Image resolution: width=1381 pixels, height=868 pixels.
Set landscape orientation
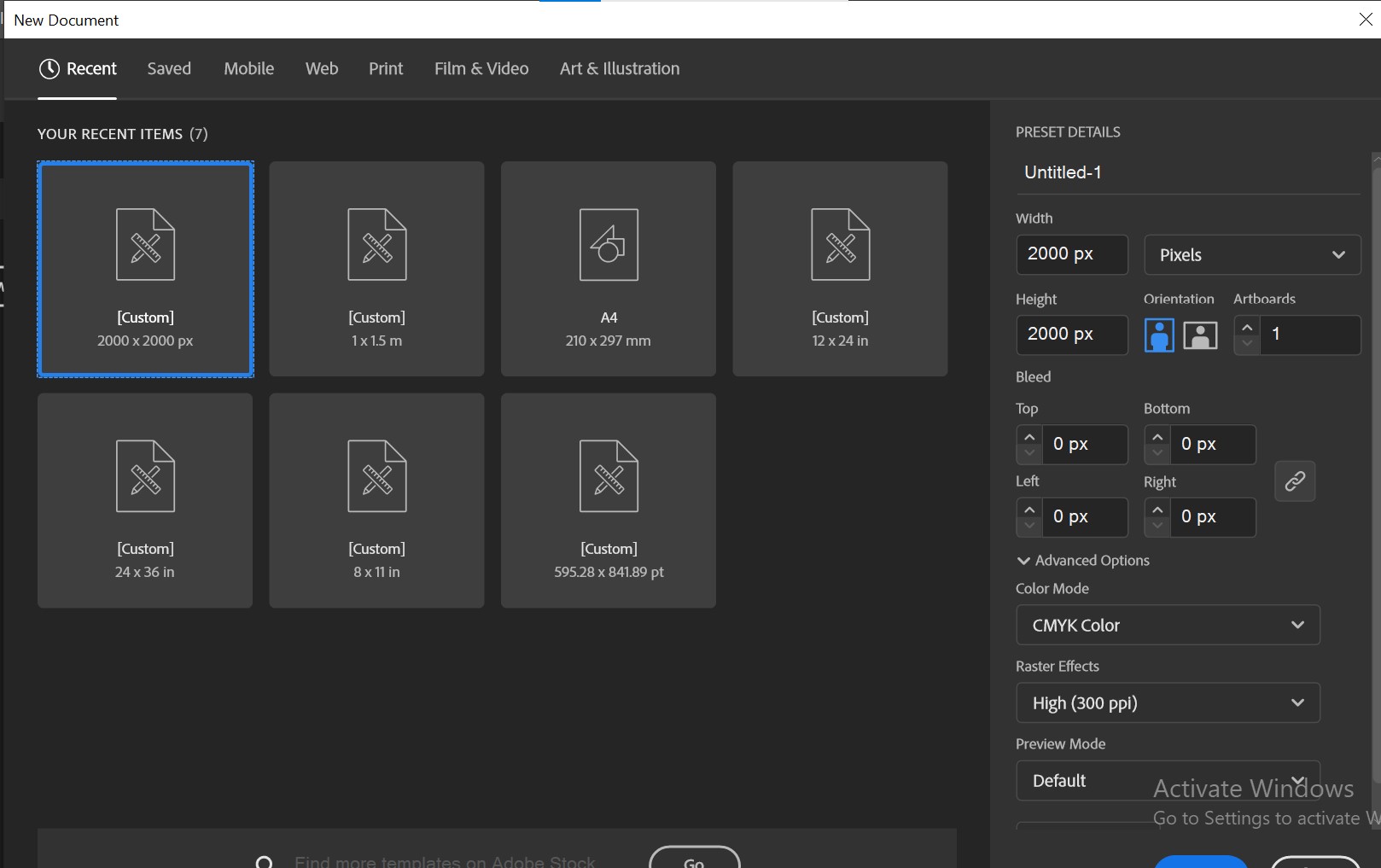pos(1200,335)
